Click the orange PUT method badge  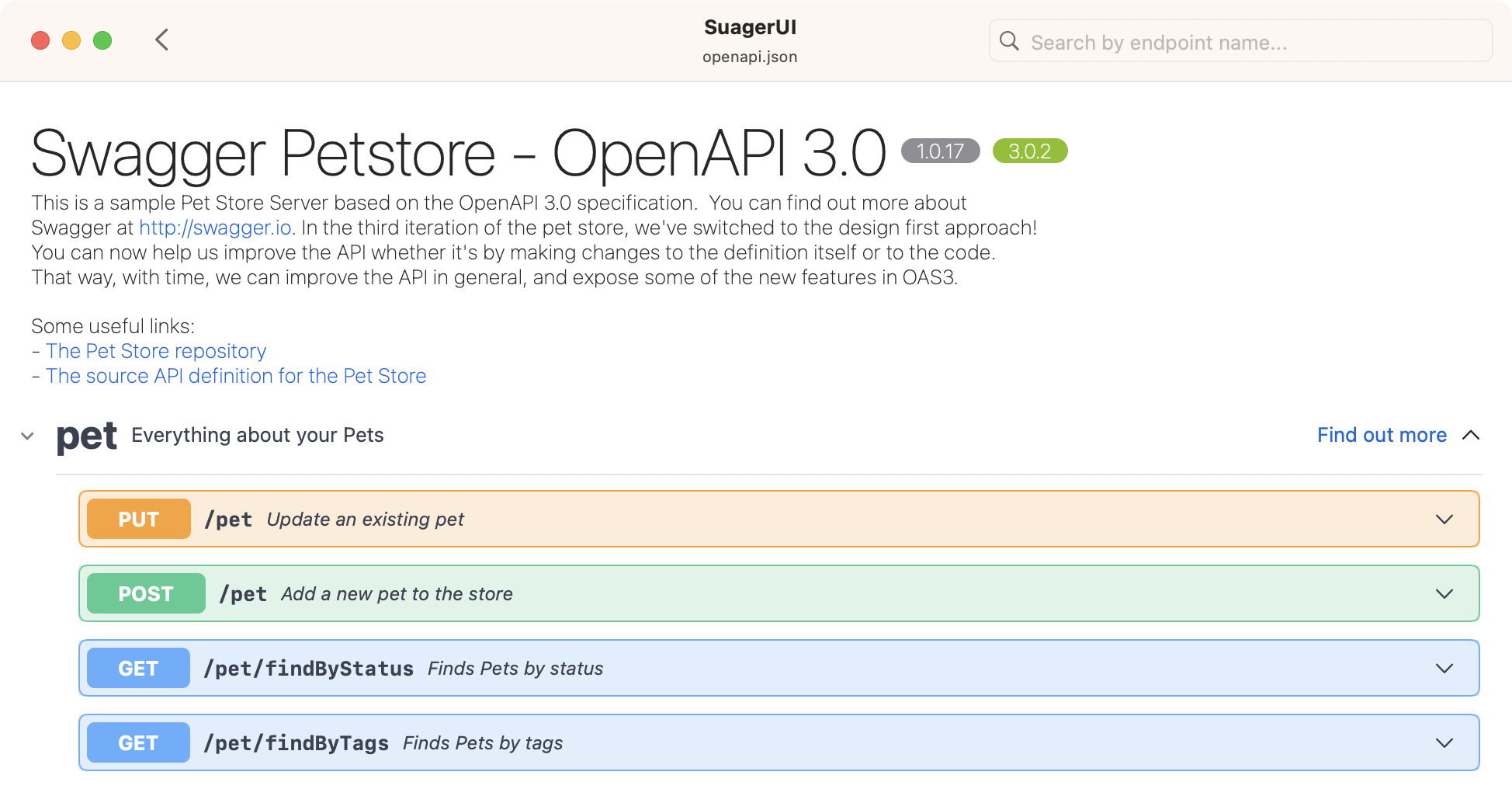[x=139, y=519]
